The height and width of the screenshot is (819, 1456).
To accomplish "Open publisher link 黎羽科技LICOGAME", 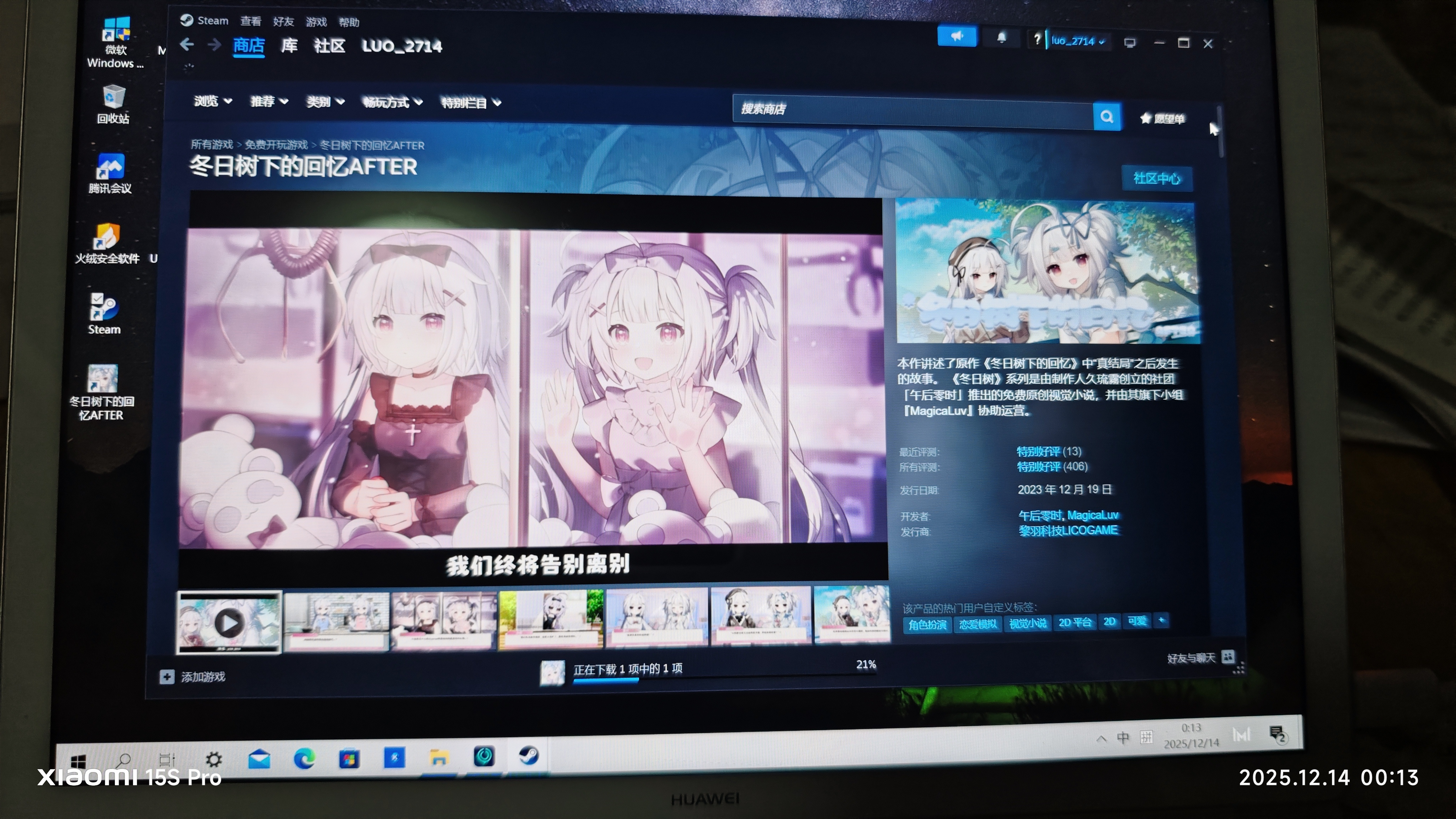I will 1068,530.
